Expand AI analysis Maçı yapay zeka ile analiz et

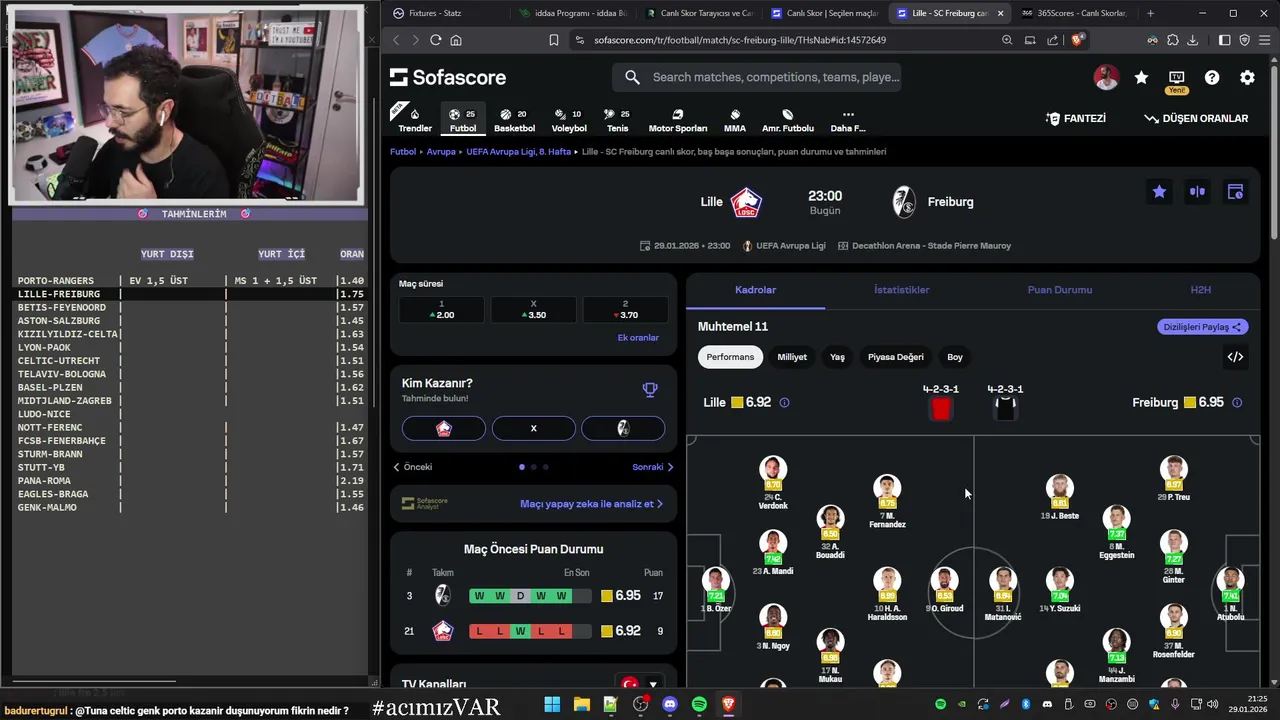591,504
